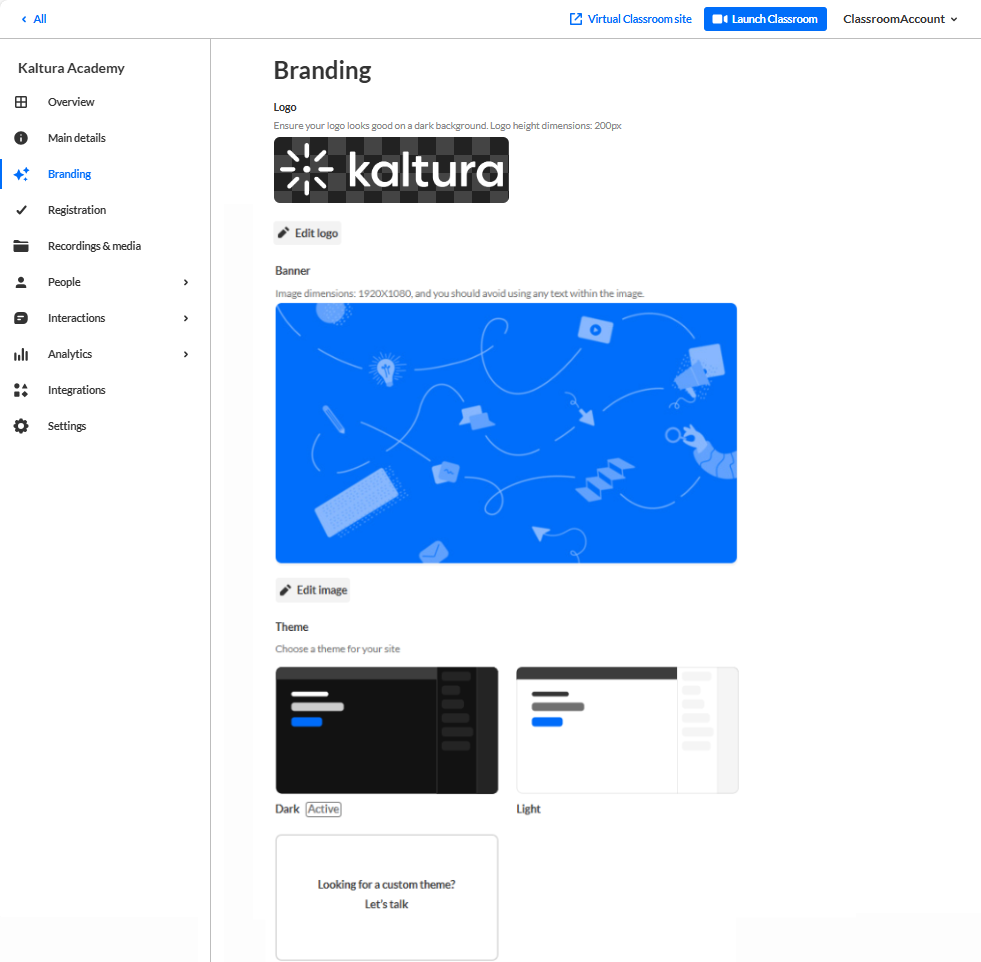Screen dimensions: 981x962
Task: Select the Light theme thumbnail
Action: pyautogui.click(x=628, y=730)
